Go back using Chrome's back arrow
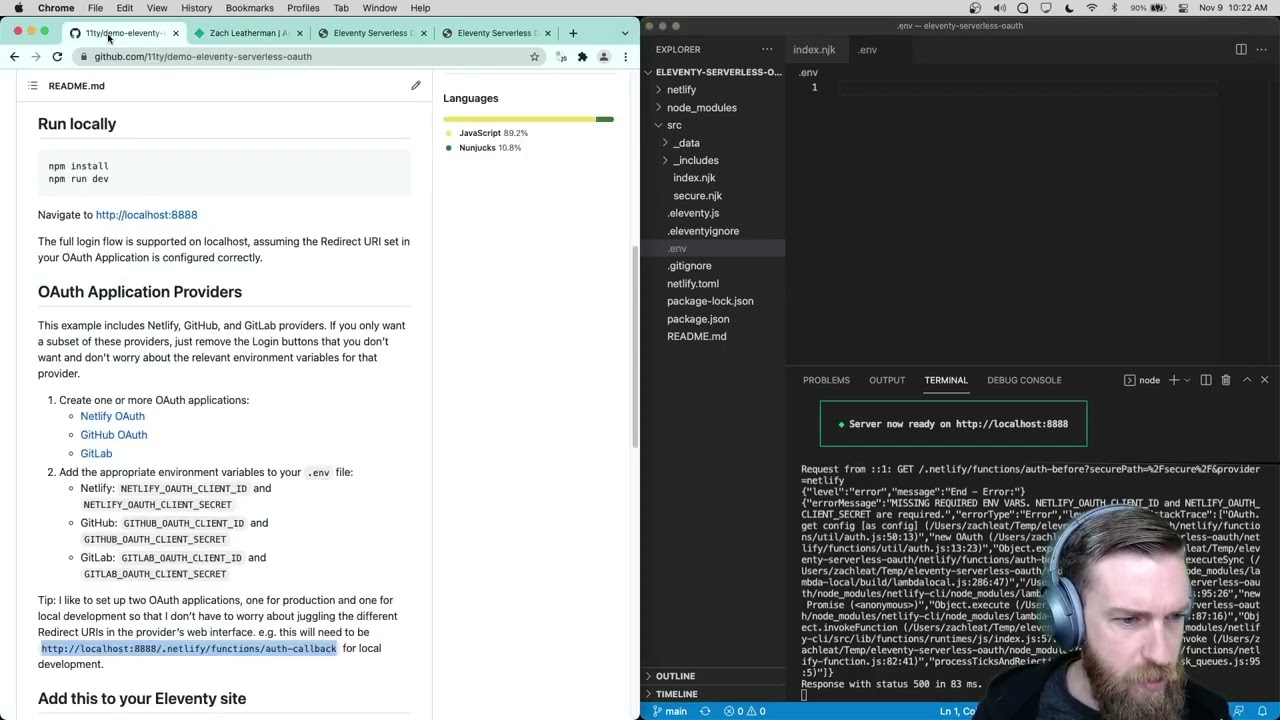Viewport: 1280px width, 720px height. click(14, 57)
